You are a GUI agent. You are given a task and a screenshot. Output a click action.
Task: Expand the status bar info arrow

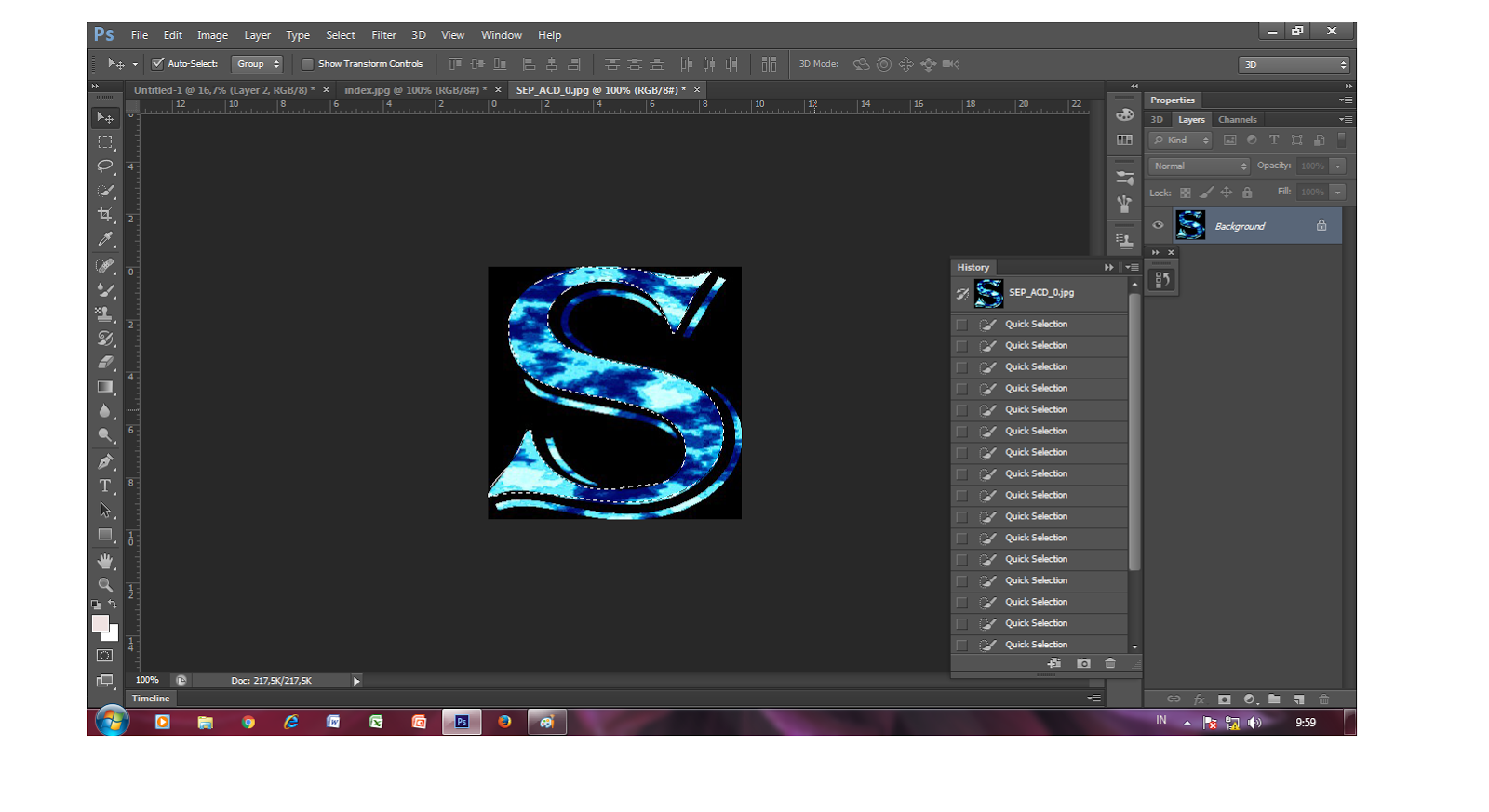(x=356, y=681)
